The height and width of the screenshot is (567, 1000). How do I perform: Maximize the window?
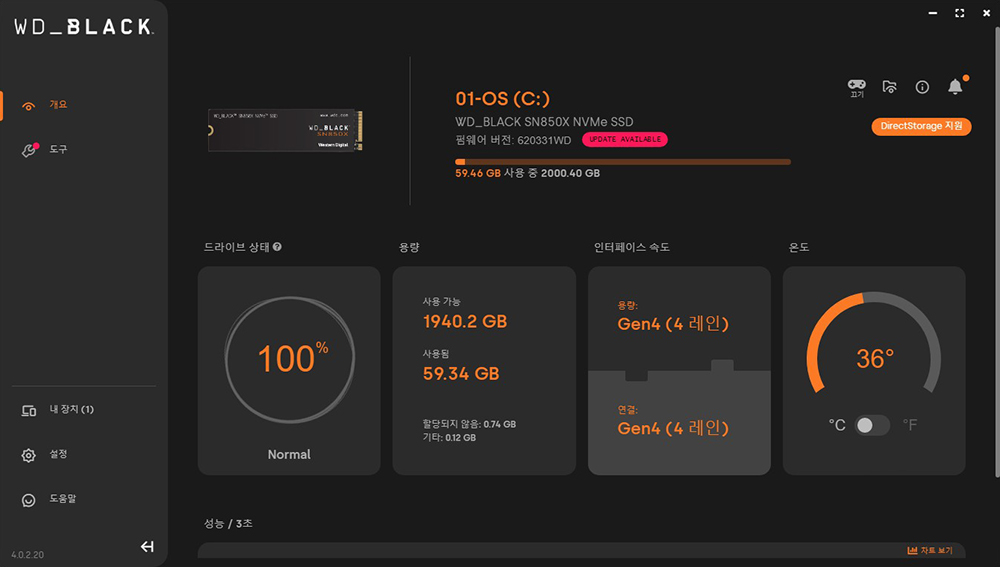tap(960, 13)
